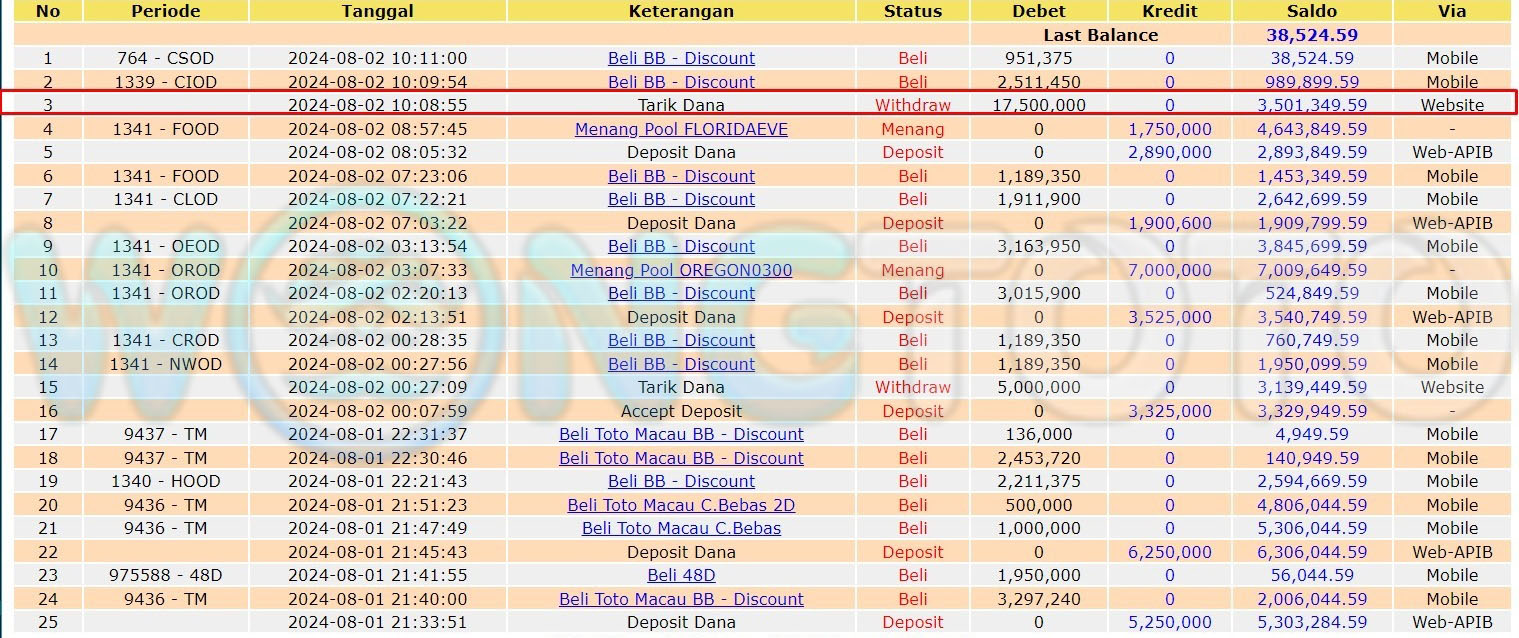Click the Debet column header
This screenshot has height=638, width=1519.
pyautogui.click(x=1039, y=11)
